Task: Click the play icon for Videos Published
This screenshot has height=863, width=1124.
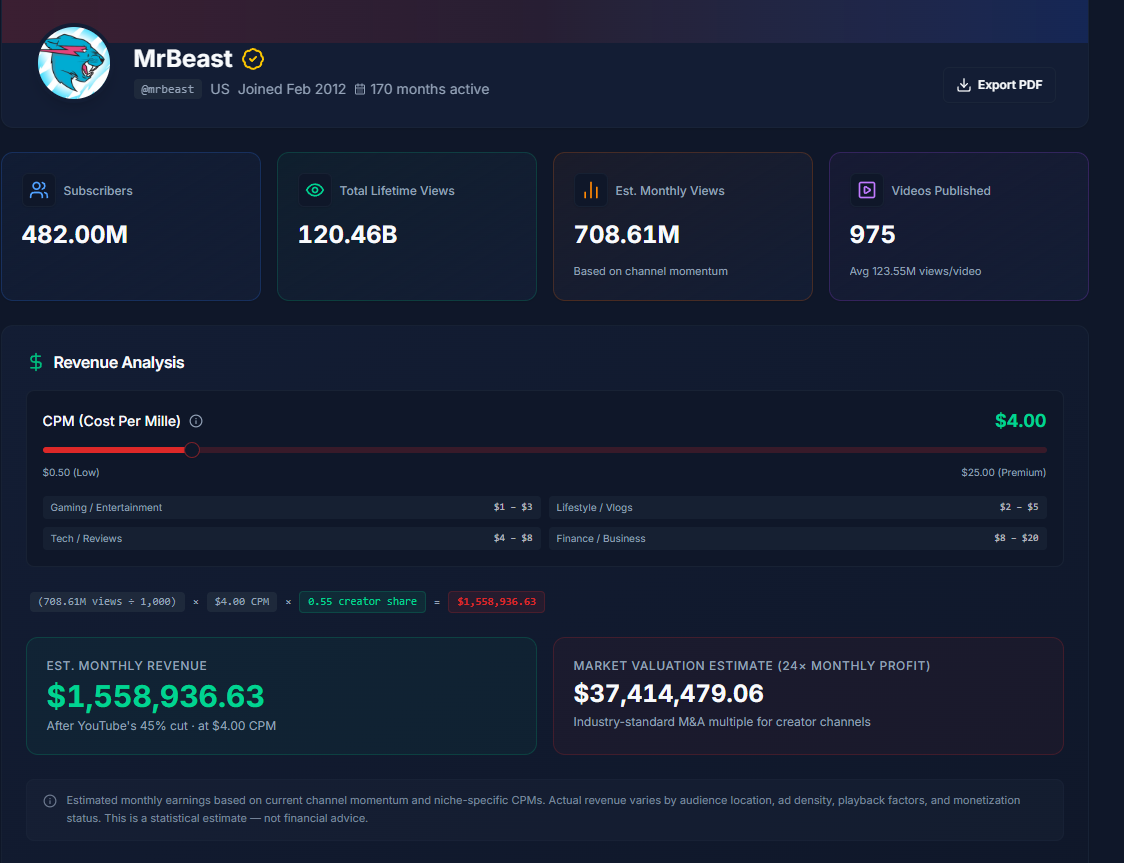Action: pyautogui.click(x=867, y=190)
